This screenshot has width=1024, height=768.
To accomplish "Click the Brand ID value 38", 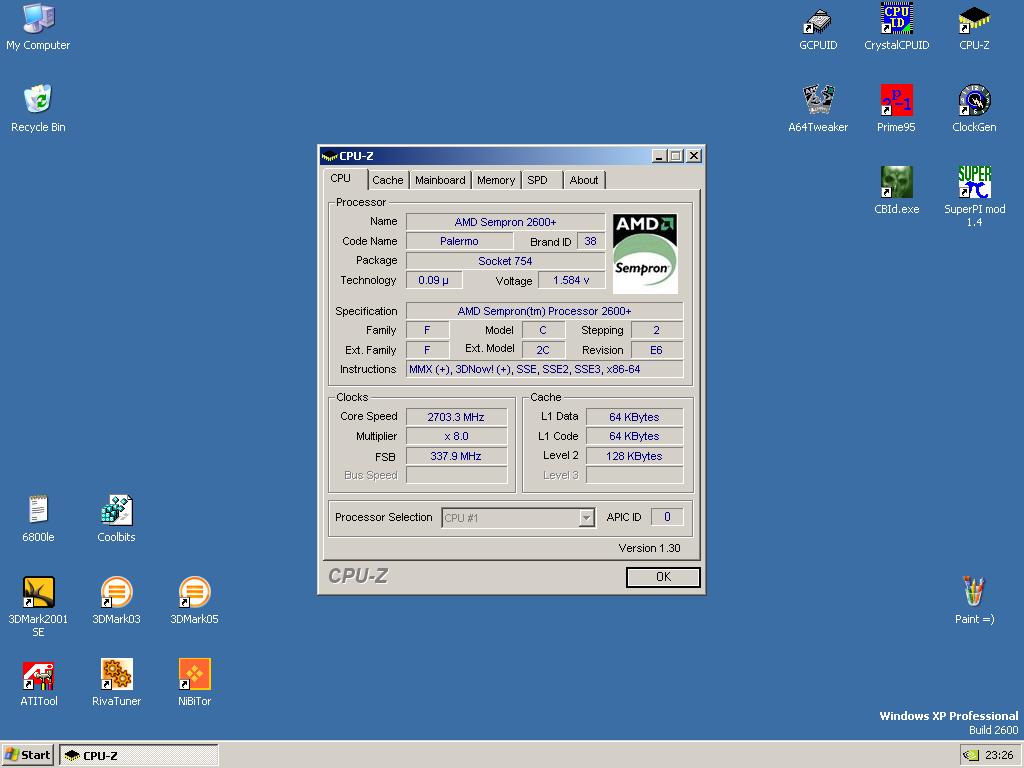I will [590, 241].
